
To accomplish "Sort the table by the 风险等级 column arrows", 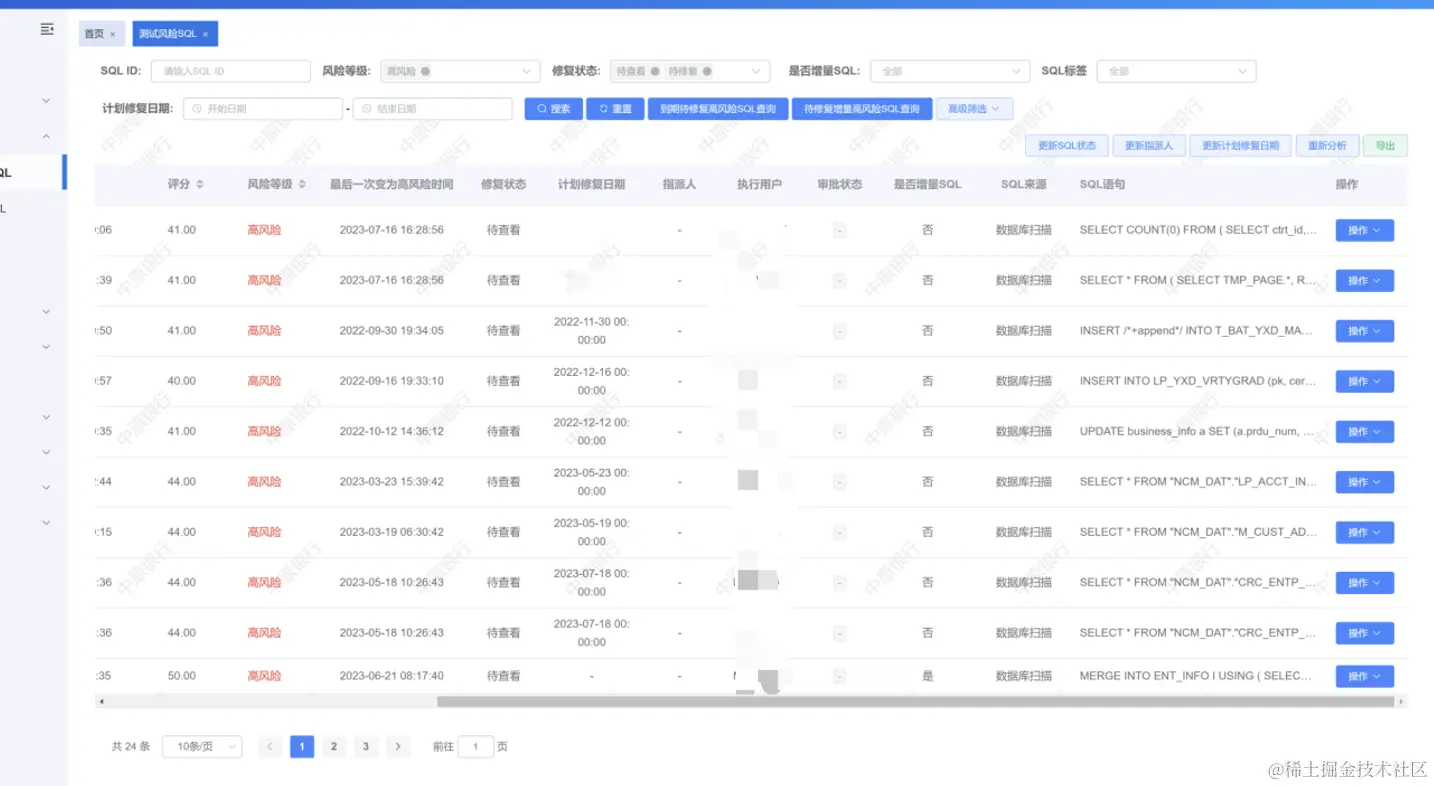I will coord(303,184).
